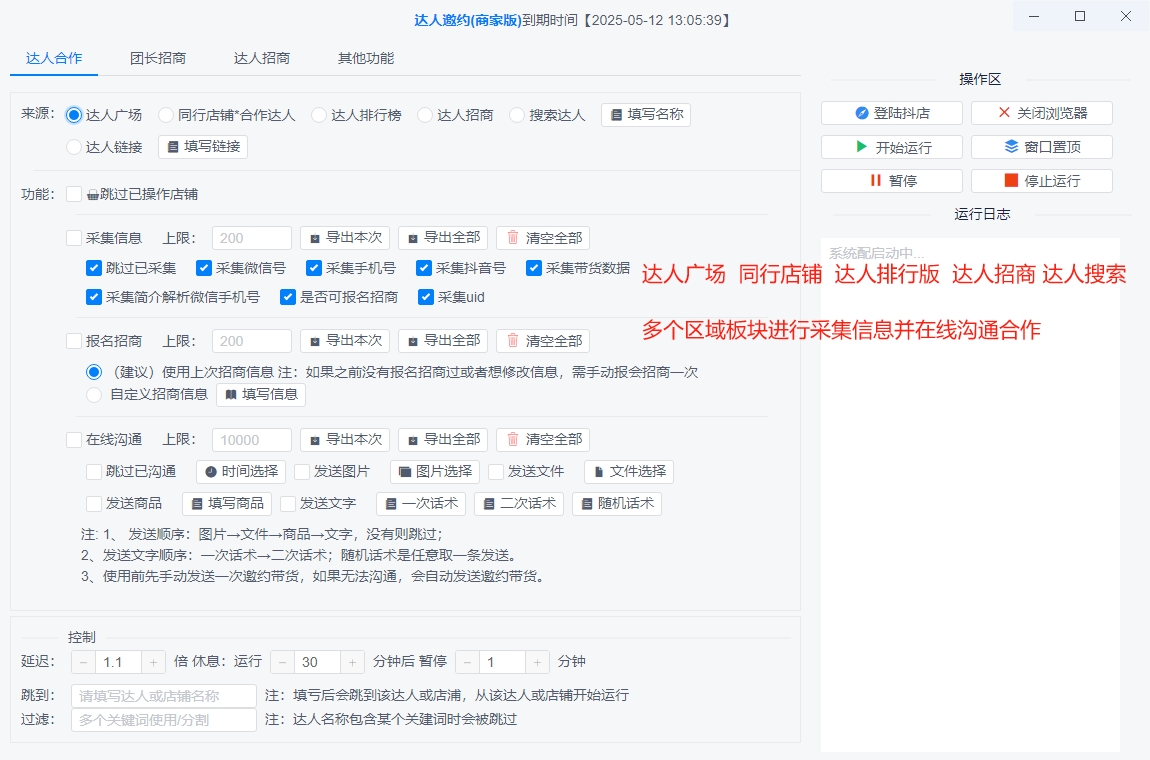The height and width of the screenshot is (760, 1150).
Task: Stop the automation with the red stop icon
Action: pyautogui.click(x=1041, y=180)
